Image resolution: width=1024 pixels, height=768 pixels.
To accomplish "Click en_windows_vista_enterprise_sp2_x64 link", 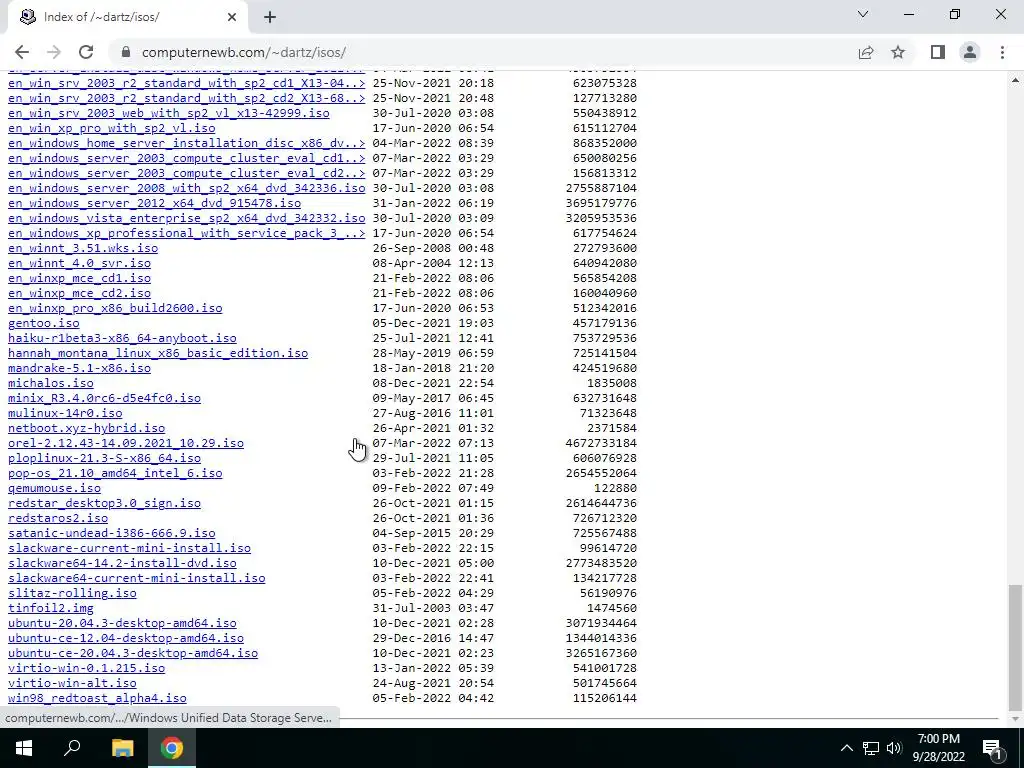I will [186, 218].
